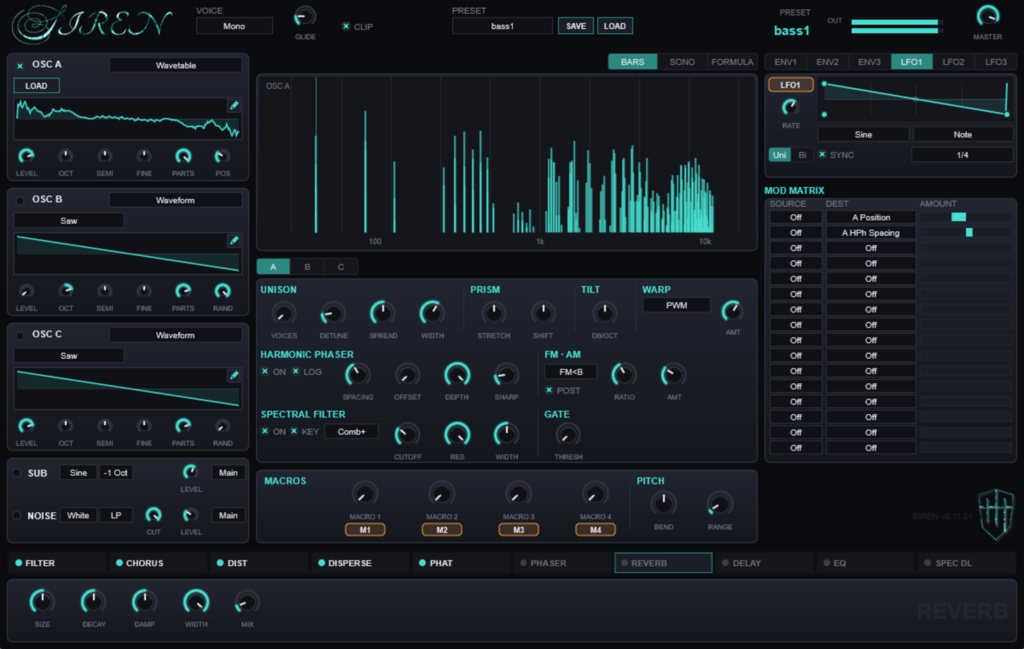Click the Glide knob

click(x=304, y=16)
